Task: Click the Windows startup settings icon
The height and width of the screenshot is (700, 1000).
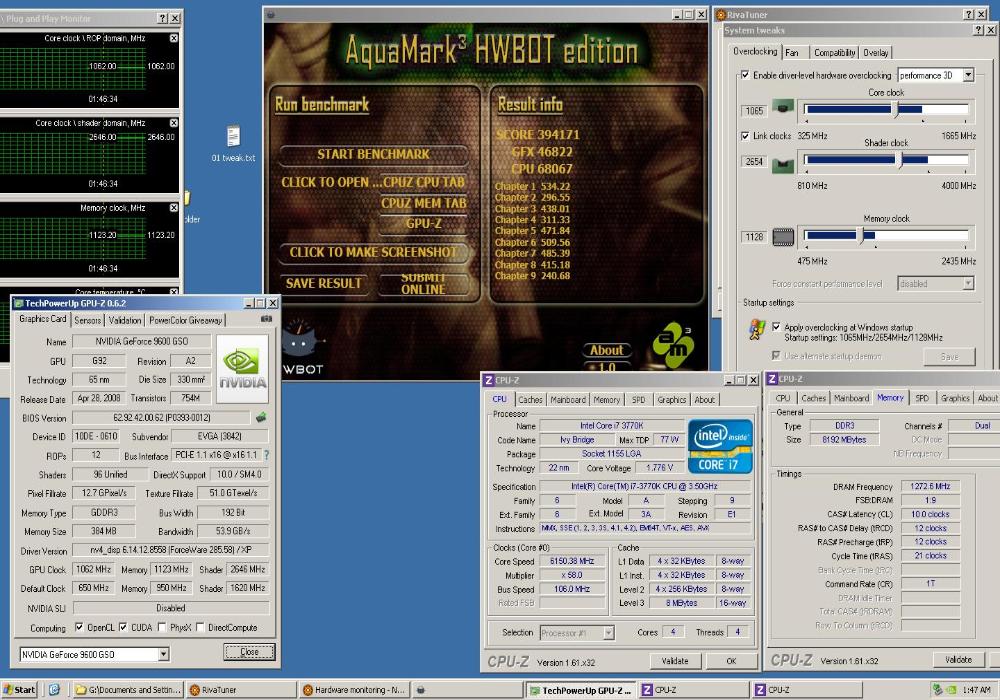Action: [757, 329]
